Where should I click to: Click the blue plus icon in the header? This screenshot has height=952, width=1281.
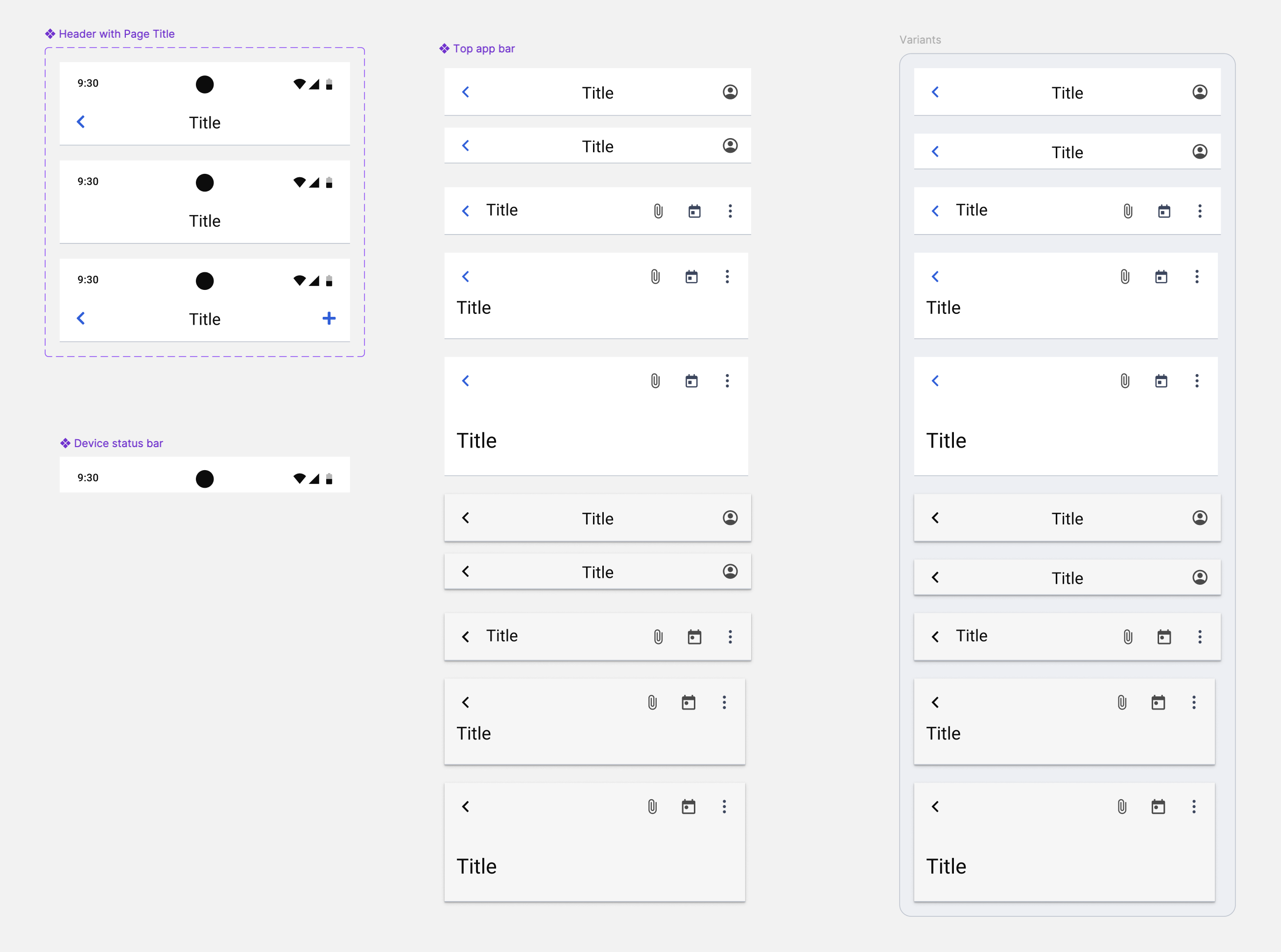329,318
